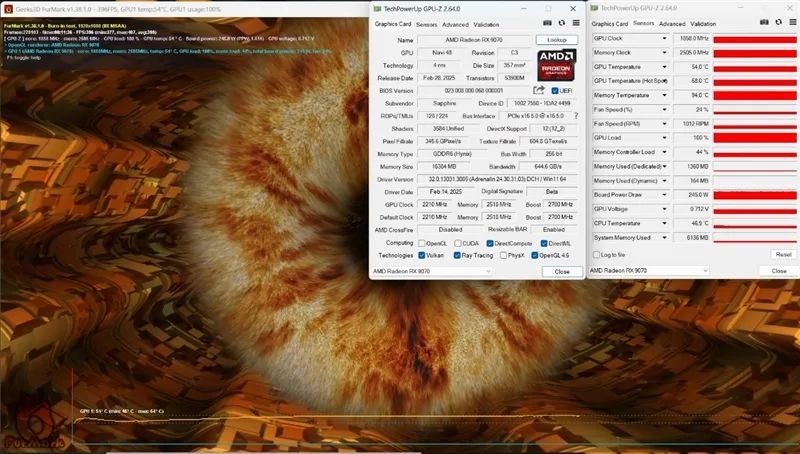Click the Subvendor value Sapphire
Image resolution: width=800 pixels, height=454 pixels.
click(444, 104)
